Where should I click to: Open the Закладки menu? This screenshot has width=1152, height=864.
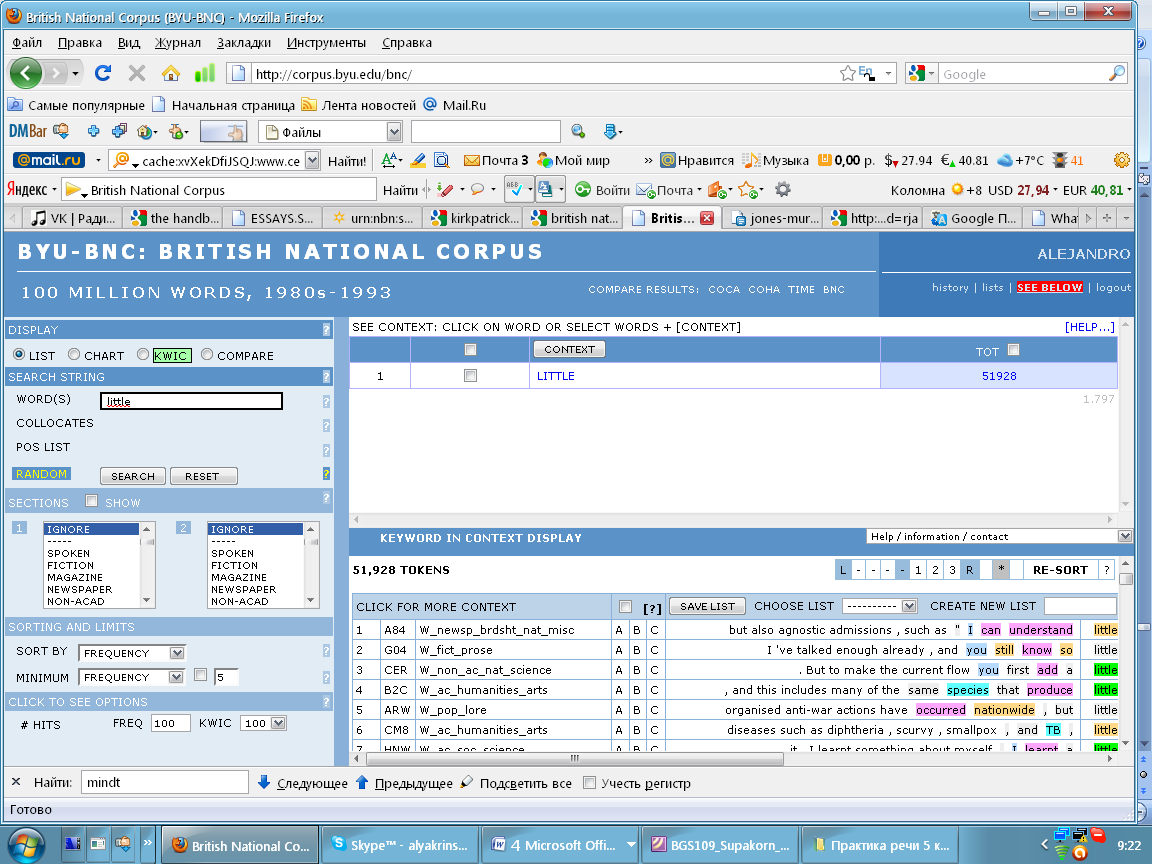(x=243, y=42)
